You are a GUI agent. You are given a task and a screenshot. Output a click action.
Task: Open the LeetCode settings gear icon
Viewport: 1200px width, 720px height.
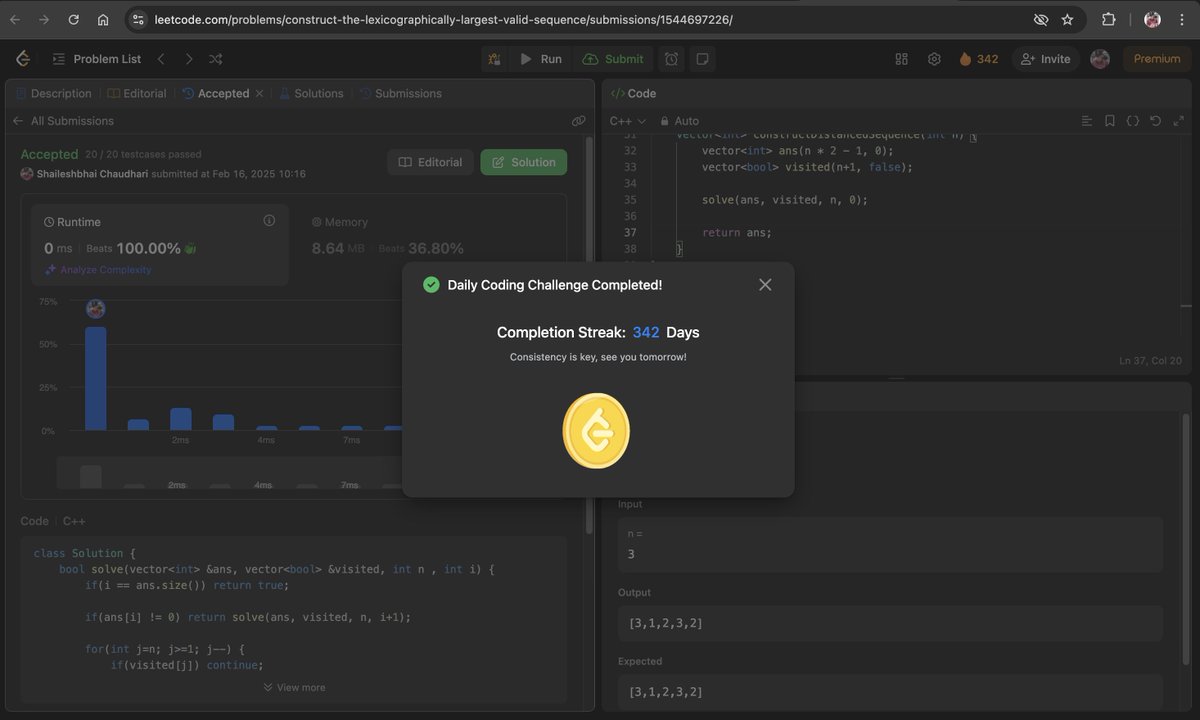(934, 59)
